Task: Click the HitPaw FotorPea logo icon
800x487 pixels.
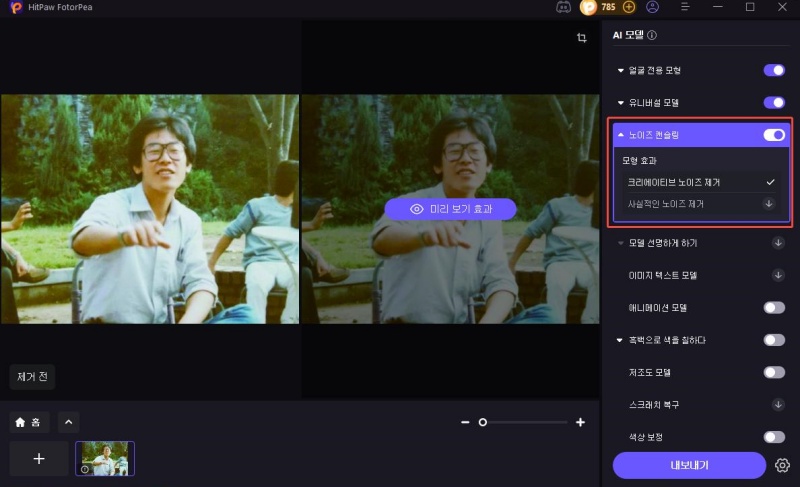Action: point(16,7)
